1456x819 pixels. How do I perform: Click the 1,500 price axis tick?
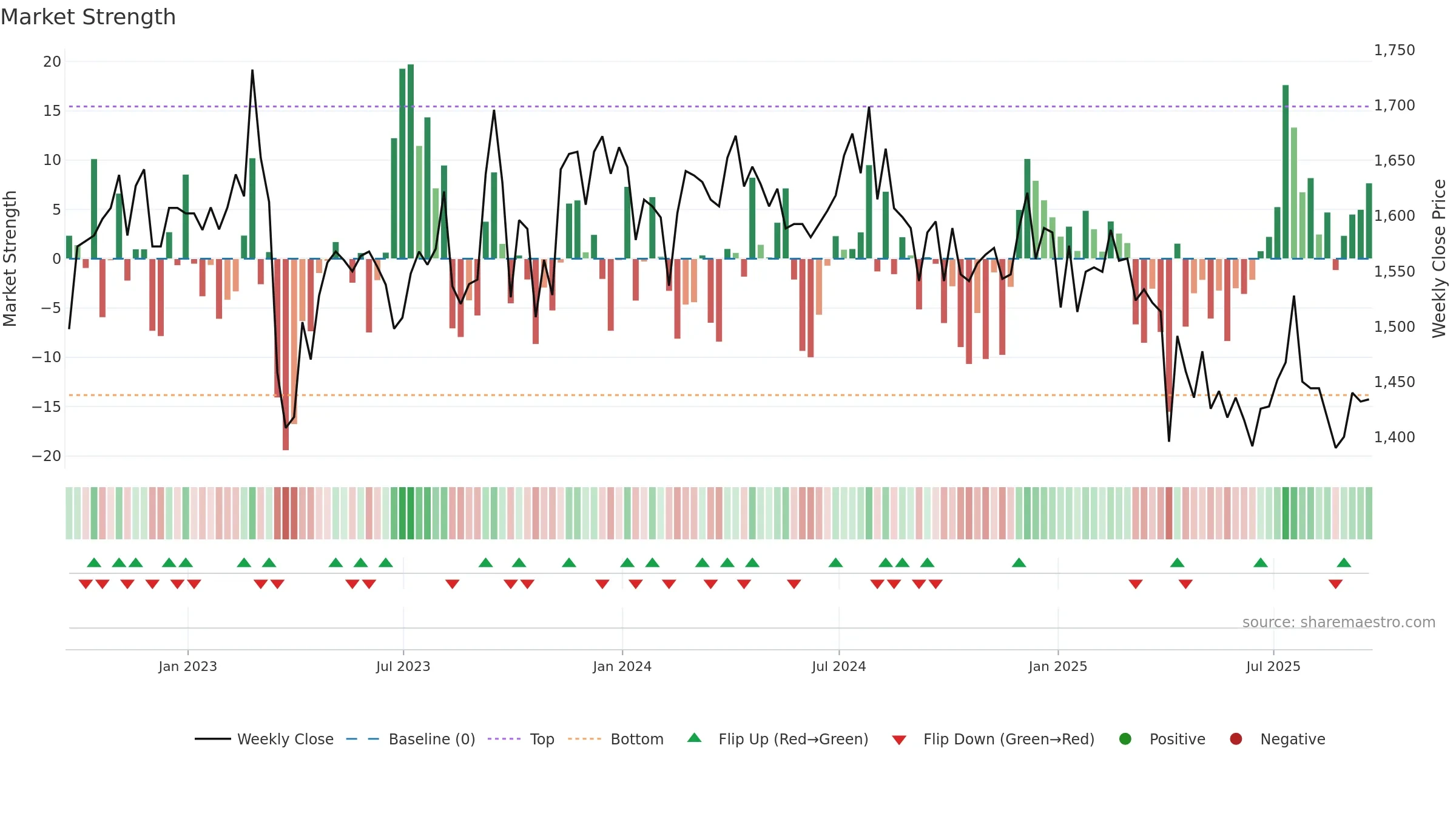(1394, 327)
